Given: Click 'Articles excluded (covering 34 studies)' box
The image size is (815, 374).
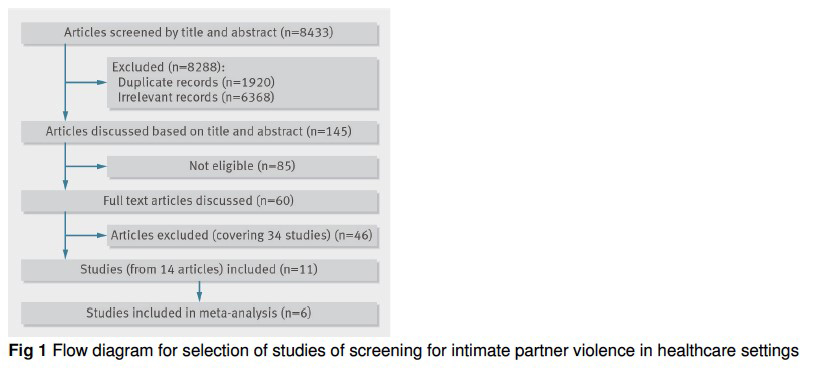Looking at the screenshot, I should [242, 235].
